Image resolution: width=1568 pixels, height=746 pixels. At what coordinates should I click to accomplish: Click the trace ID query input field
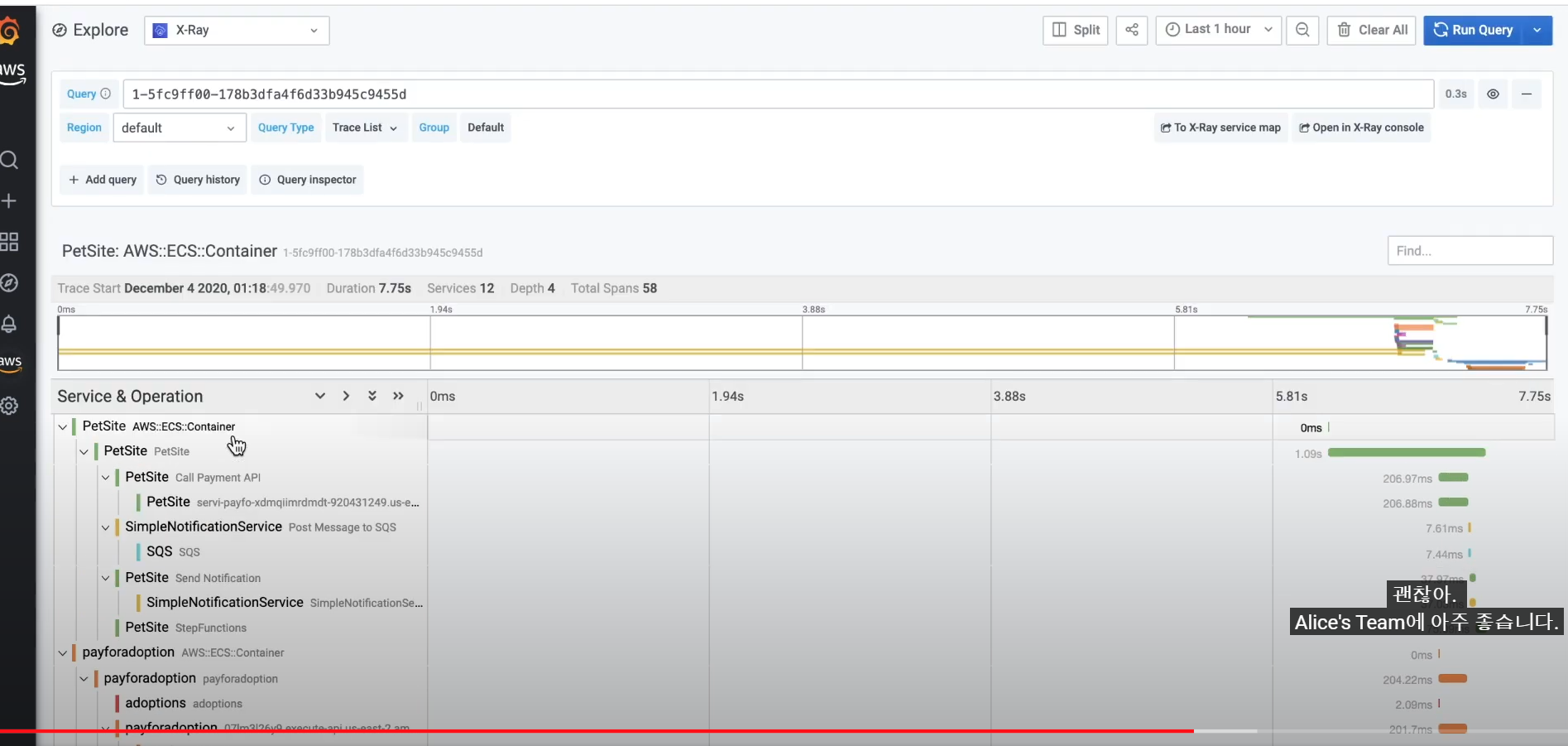click(778, 94)
